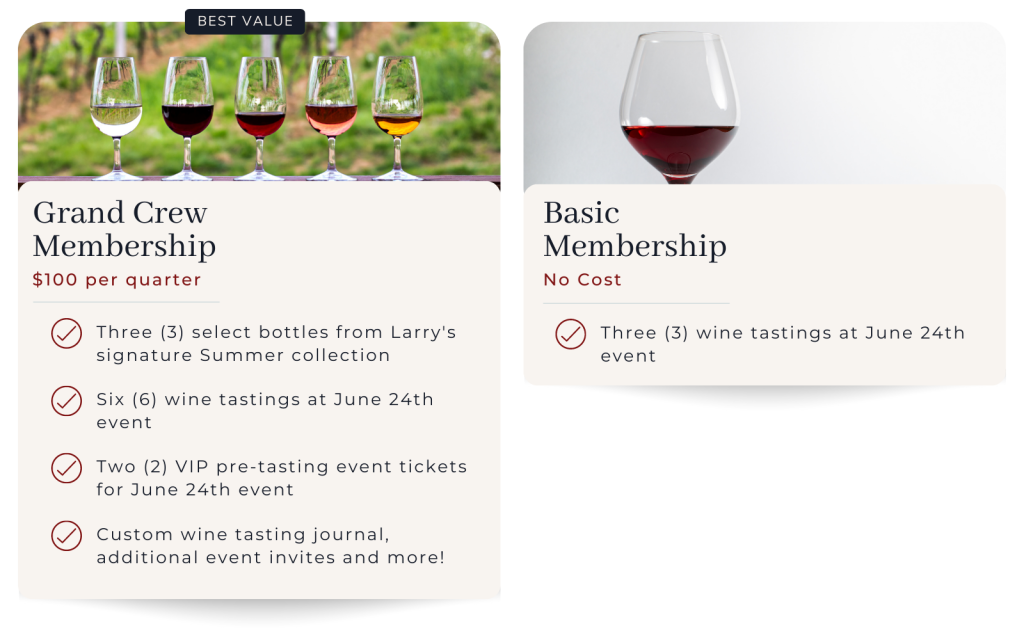This screenshot has height=640, width=1024.
Task: Click the rosé wine glass in photo
Action: (x=331, y=118)
